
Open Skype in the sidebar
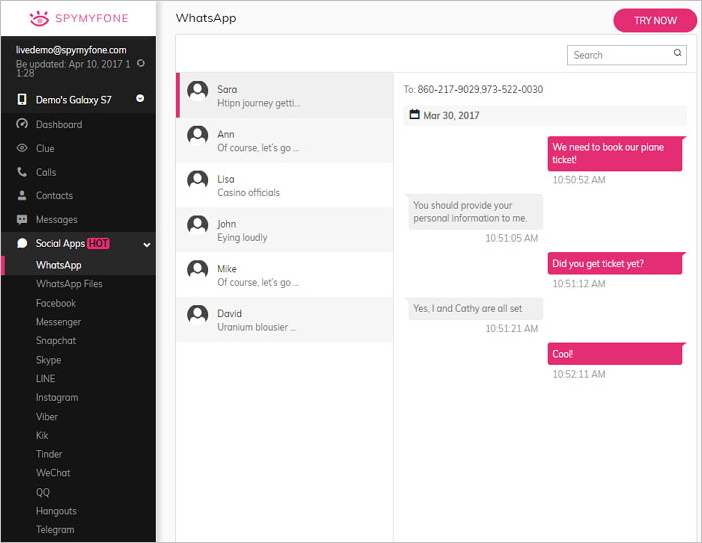coord(48,360)
